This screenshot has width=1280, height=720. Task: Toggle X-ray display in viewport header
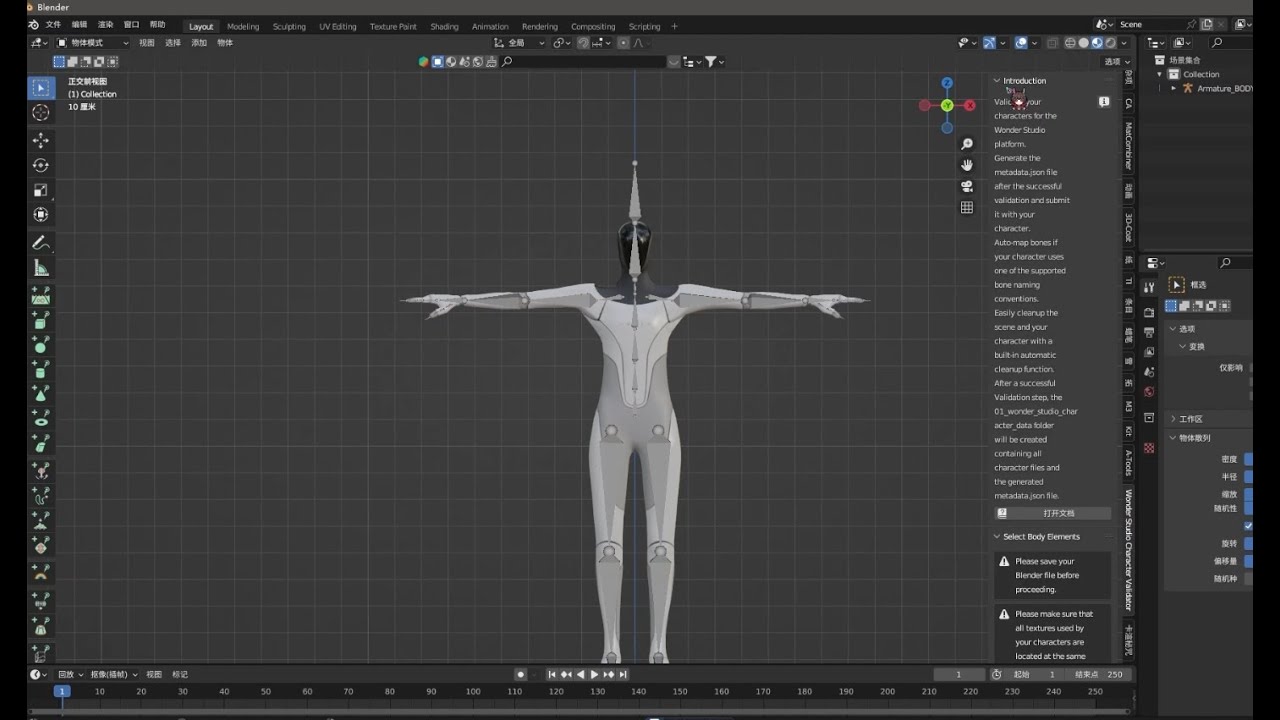tap(1052, 43)
